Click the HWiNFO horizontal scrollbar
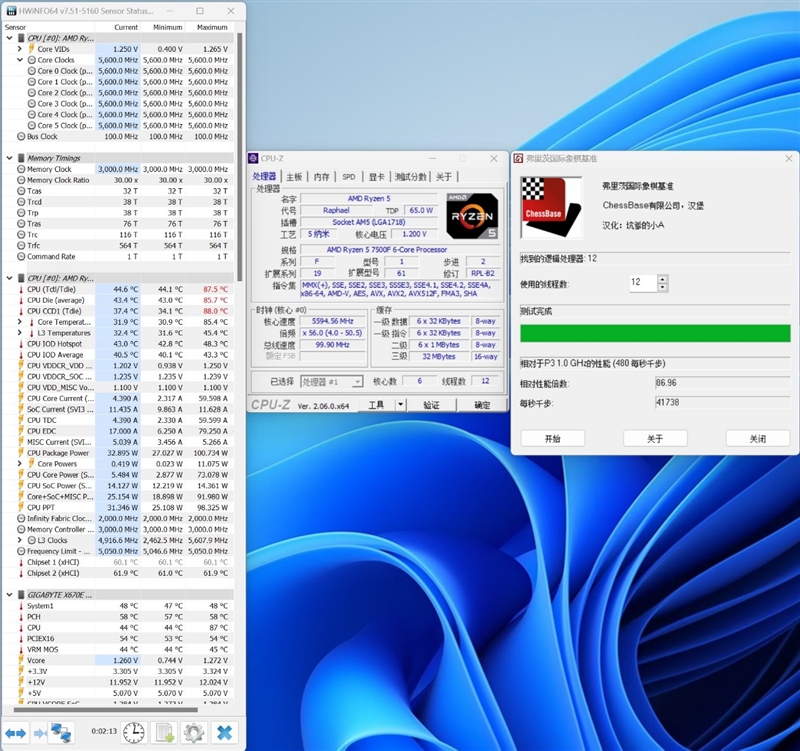 [x=106, y=709]
